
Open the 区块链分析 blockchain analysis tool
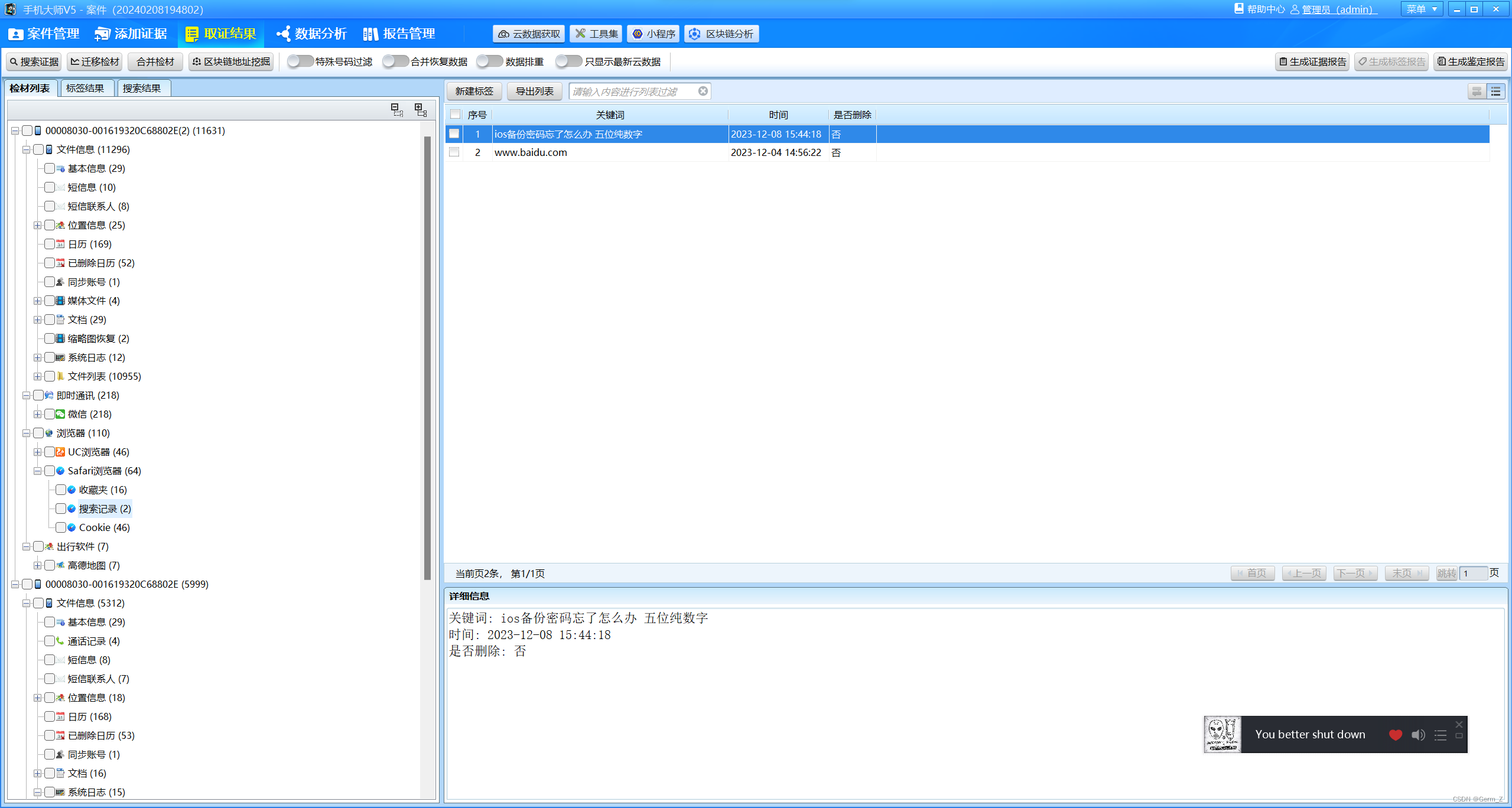(x=721, y=34)
